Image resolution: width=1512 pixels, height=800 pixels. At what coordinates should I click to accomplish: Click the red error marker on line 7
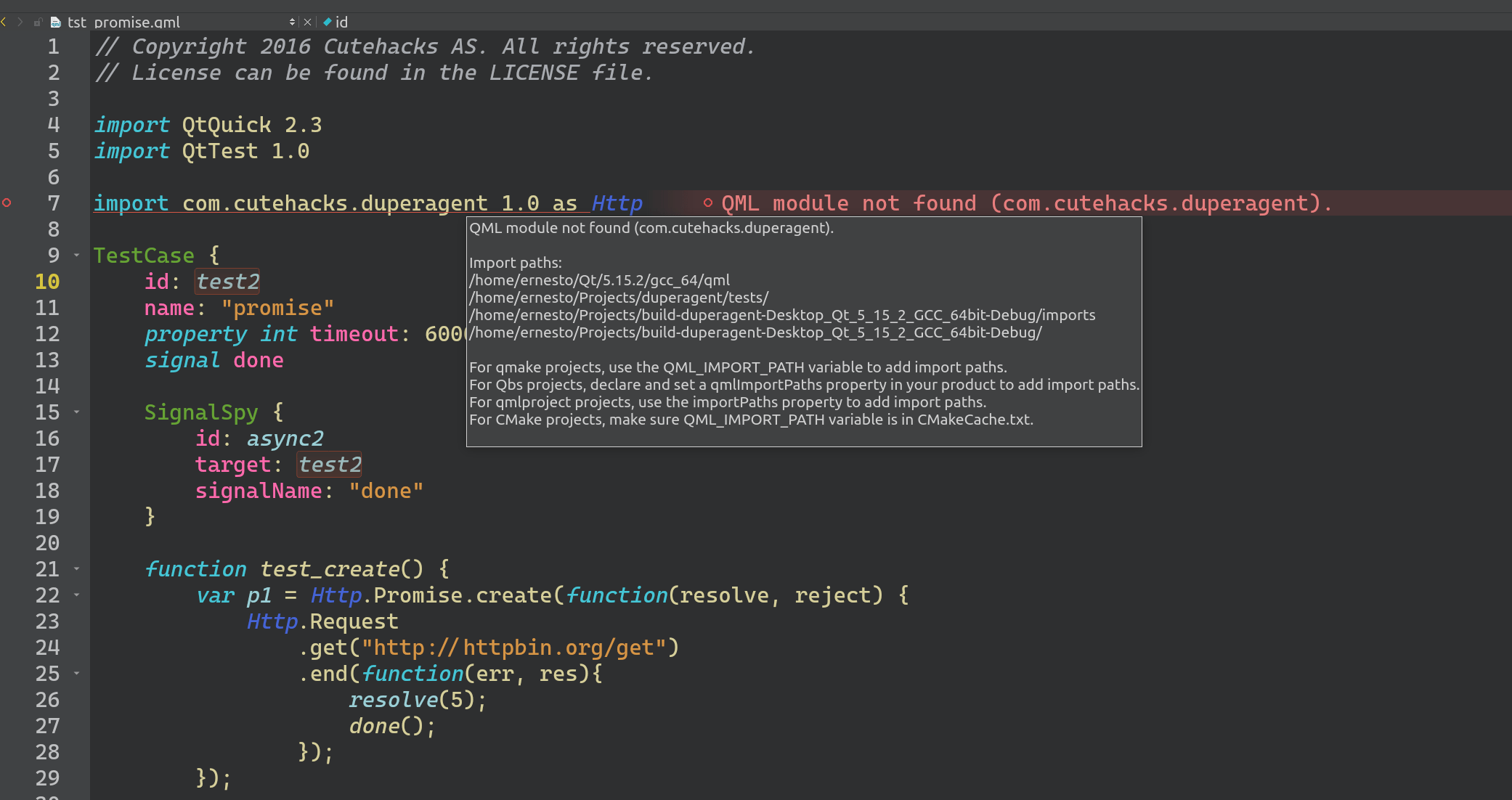(7, 203)
